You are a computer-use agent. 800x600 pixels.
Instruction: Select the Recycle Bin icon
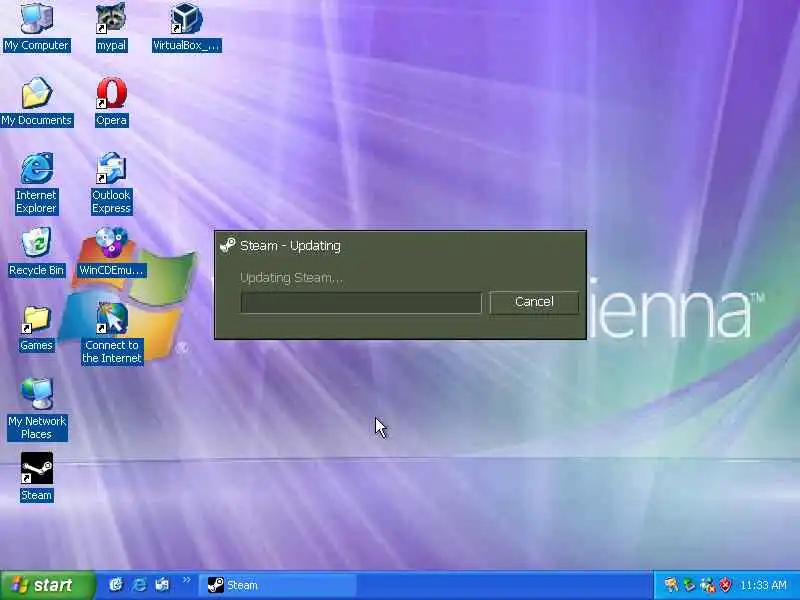36,243
